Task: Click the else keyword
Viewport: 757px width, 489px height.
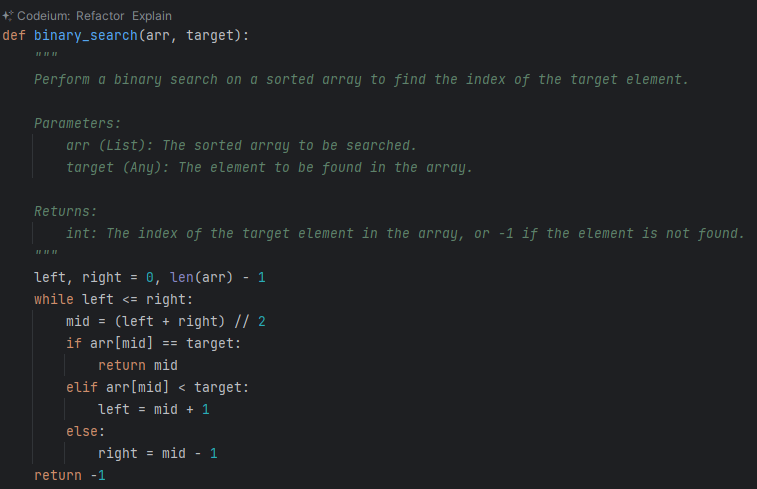Action: [x=82, y=431]
